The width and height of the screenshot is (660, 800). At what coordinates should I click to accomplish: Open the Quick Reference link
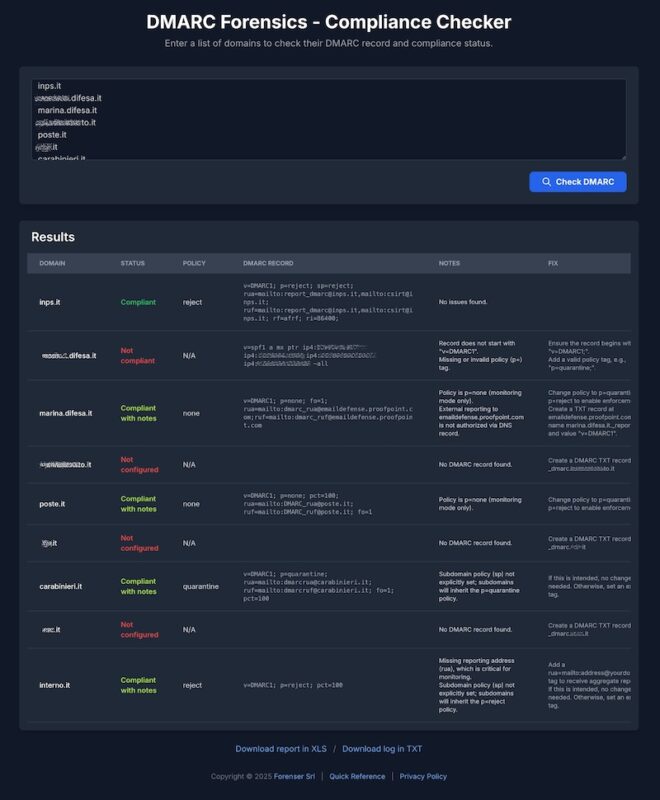357,777
